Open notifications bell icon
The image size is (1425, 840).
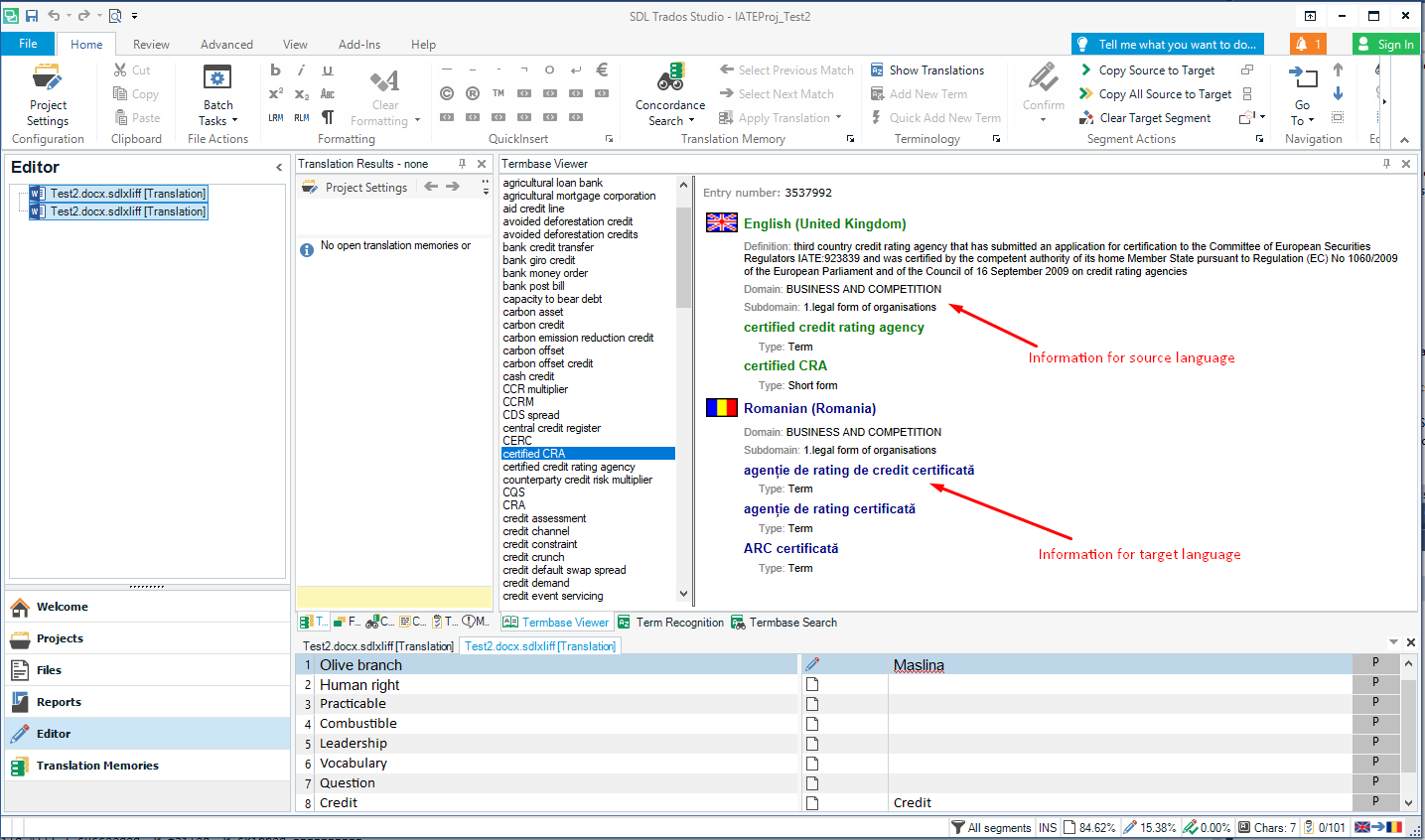pyautogui.click(x=1307, y=44)
